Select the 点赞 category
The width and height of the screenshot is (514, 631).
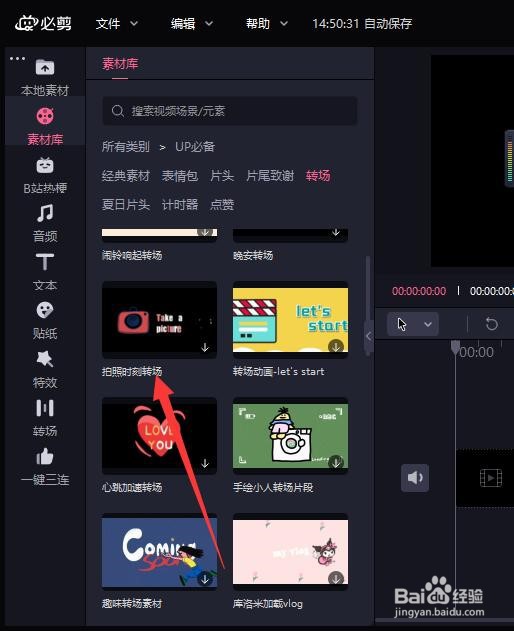[x=222, y=205]
